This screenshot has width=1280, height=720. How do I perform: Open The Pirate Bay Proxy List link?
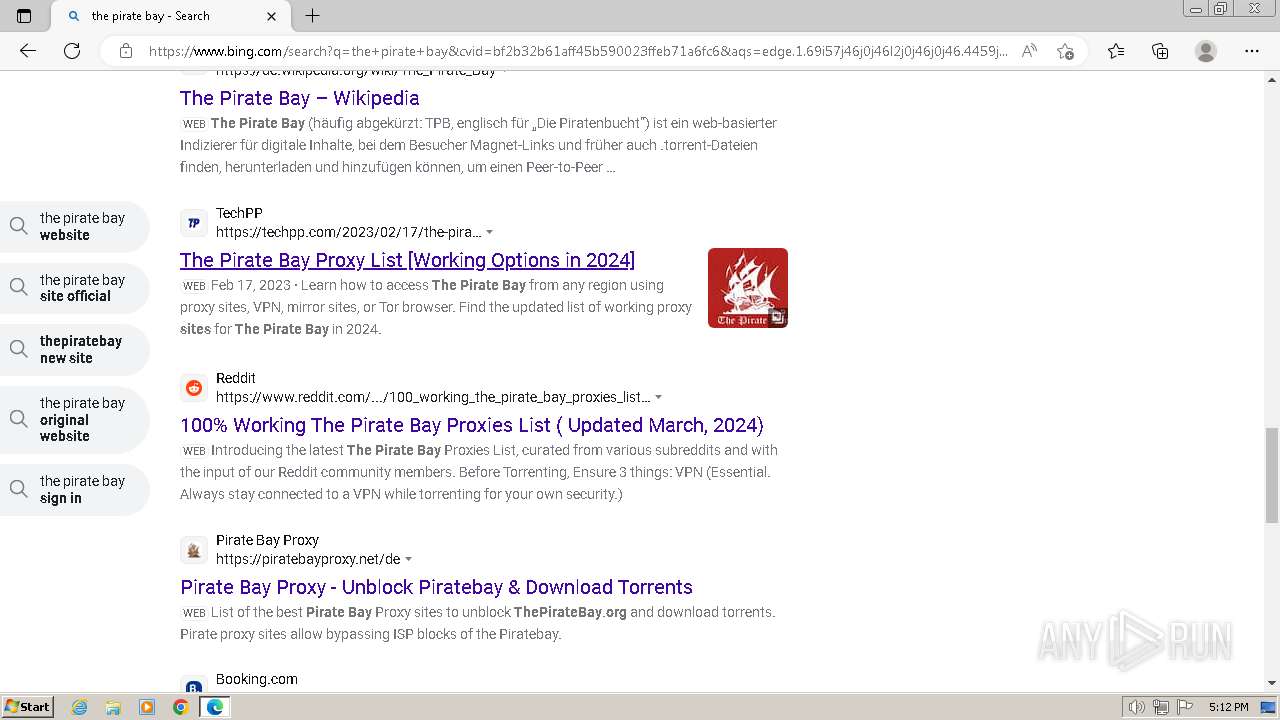pyautogui.click(x=407, y=260)
